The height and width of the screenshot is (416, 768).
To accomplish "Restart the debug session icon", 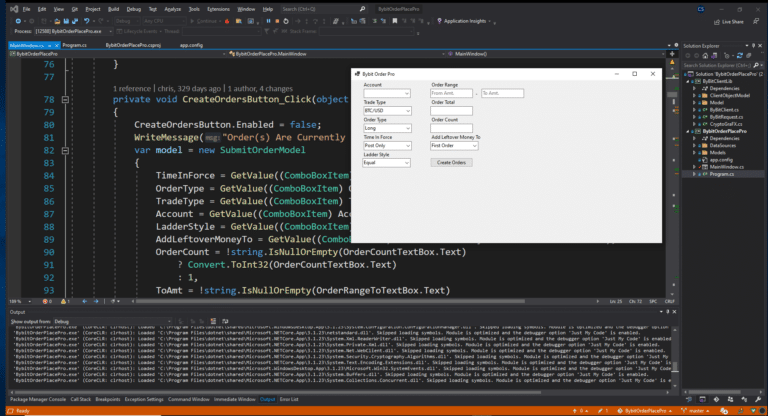I will coord(286,21).
